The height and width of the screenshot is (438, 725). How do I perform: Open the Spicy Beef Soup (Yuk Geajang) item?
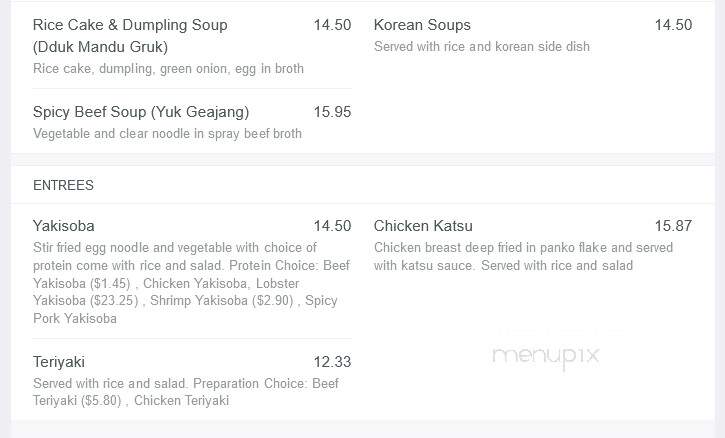click(x=141, y=112)
